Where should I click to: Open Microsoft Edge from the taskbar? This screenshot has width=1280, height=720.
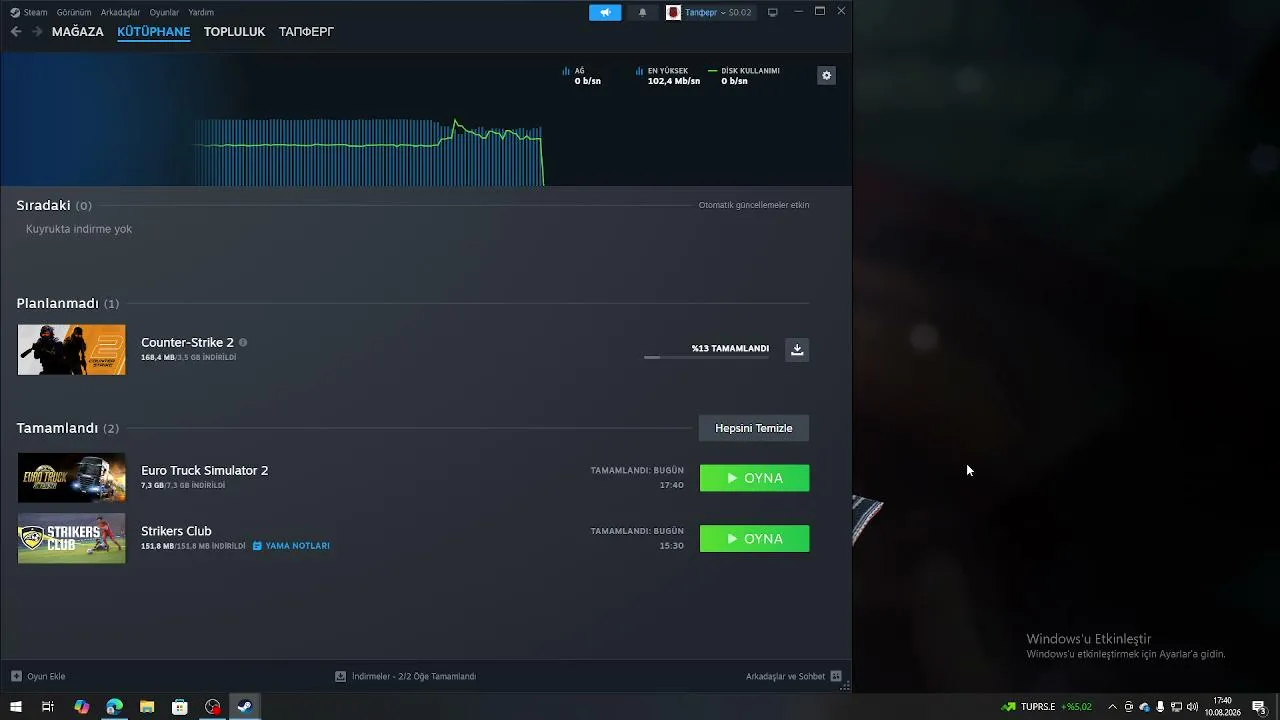(114, 707)
